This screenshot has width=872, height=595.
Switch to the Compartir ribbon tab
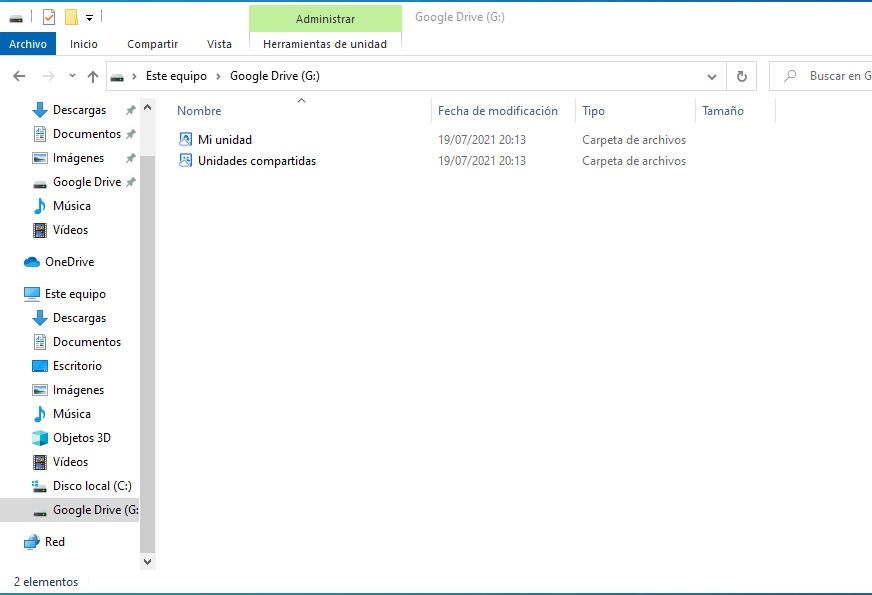(x=152, y=44)
